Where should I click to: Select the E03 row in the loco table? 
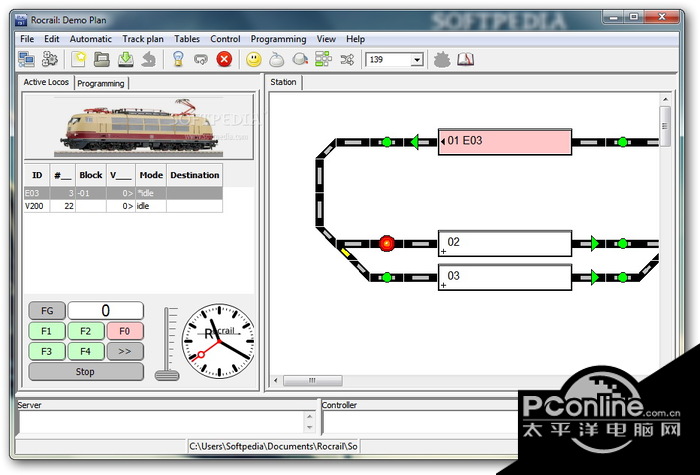coord(123,193)
